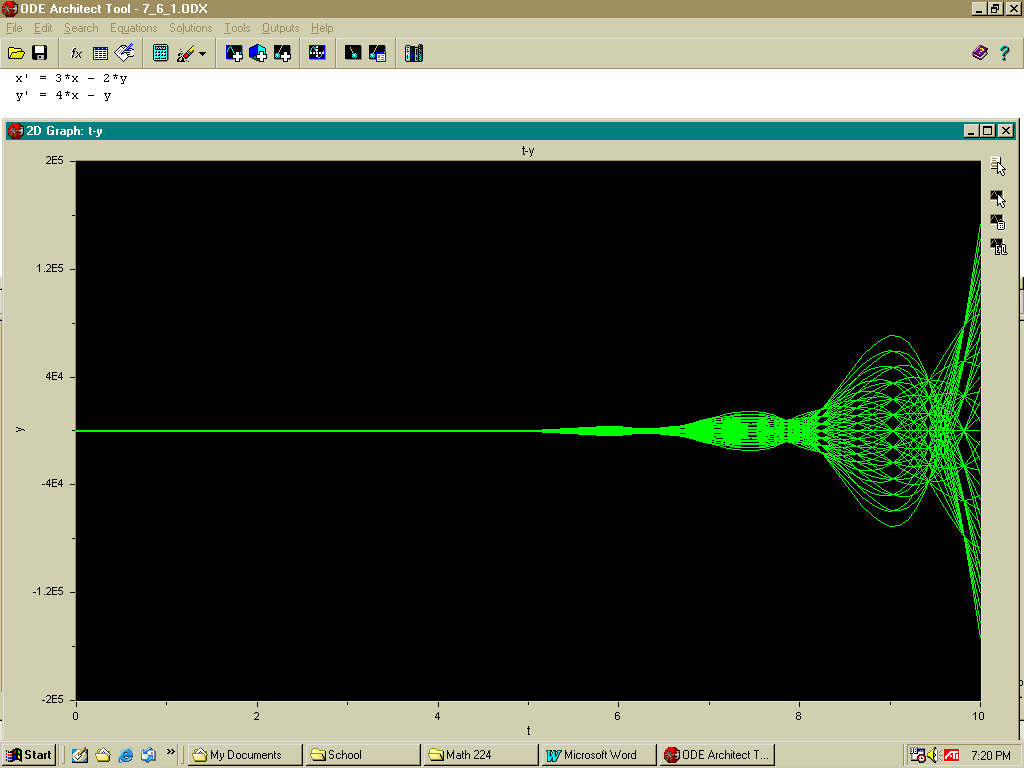Click equation line x' = 3*x - 2*y
Screen dimensions: 1024x768
[71, 78]
